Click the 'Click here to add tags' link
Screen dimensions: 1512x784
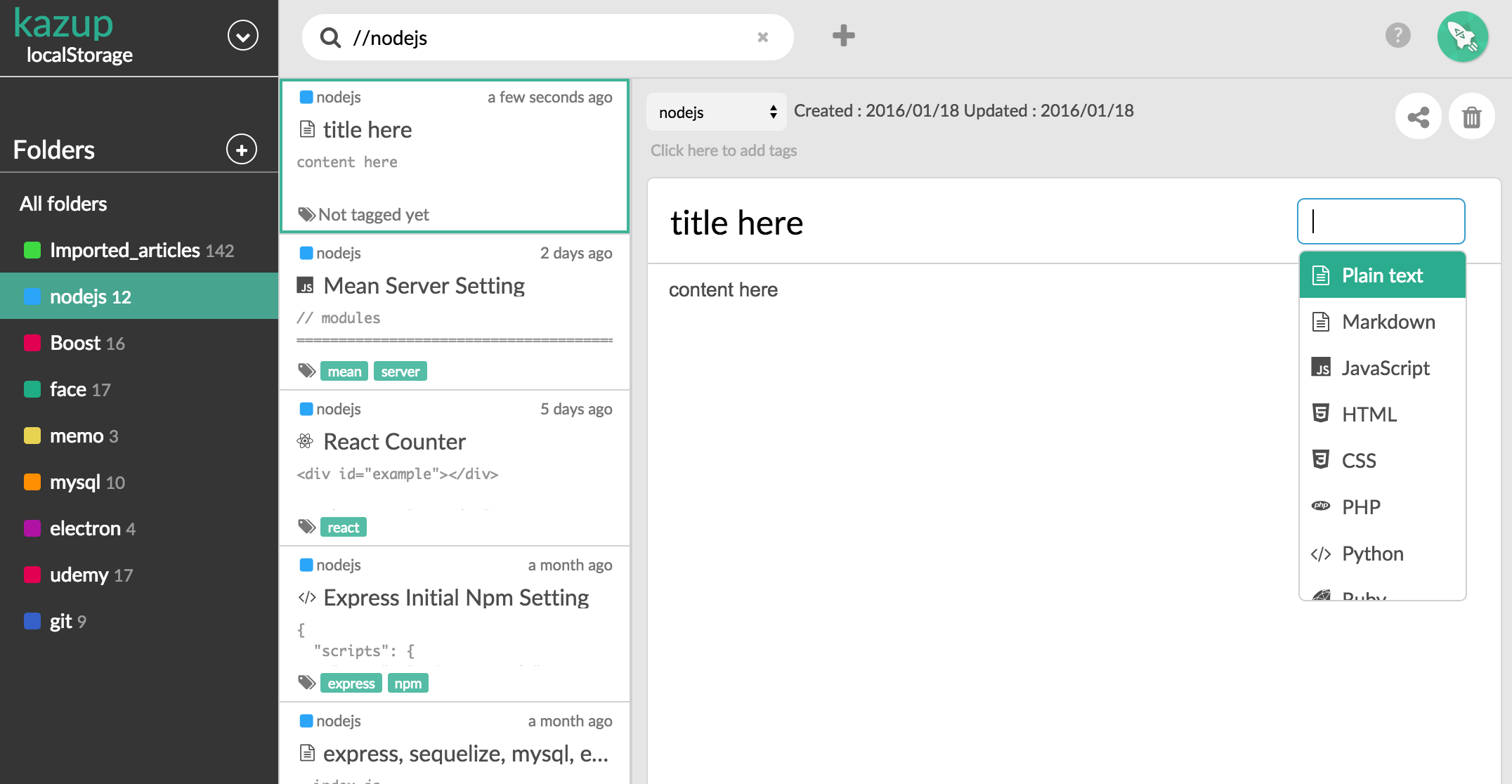pos(723,150)
